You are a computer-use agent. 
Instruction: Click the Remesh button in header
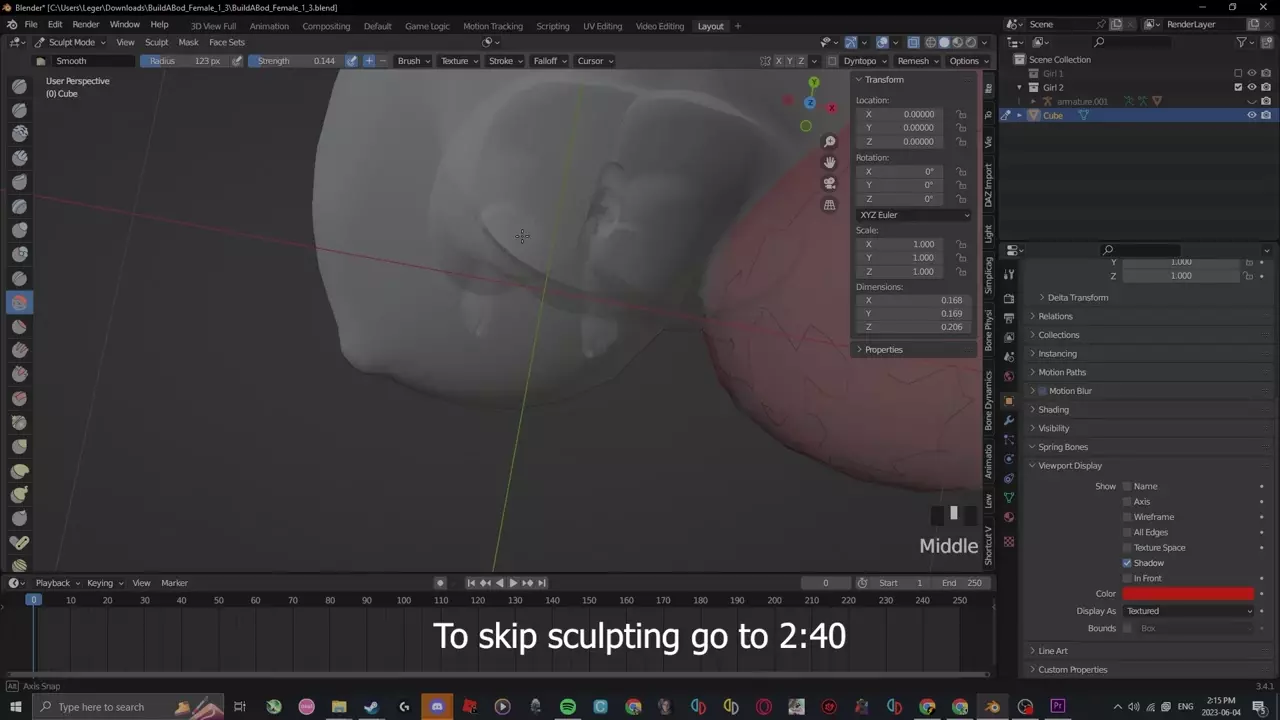912,61
